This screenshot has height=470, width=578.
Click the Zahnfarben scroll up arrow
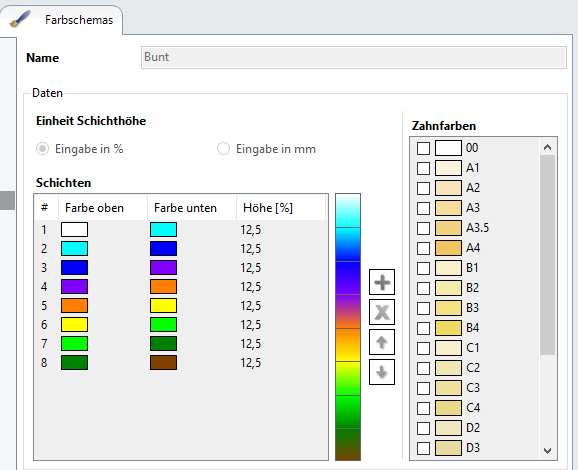547,147
